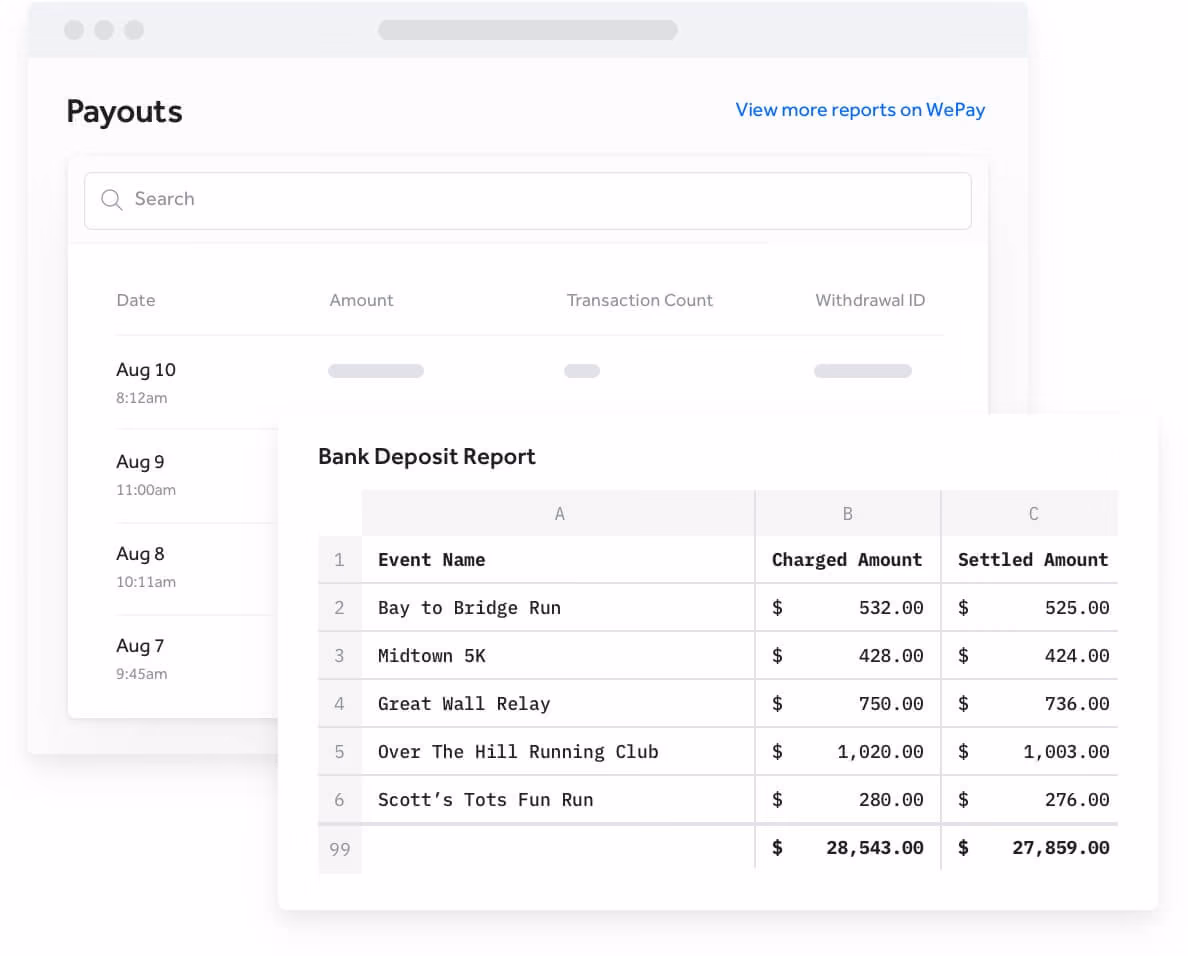Click the Event Name header cell
This screenshot has width=1188, height=956.
tap(558, 560)
